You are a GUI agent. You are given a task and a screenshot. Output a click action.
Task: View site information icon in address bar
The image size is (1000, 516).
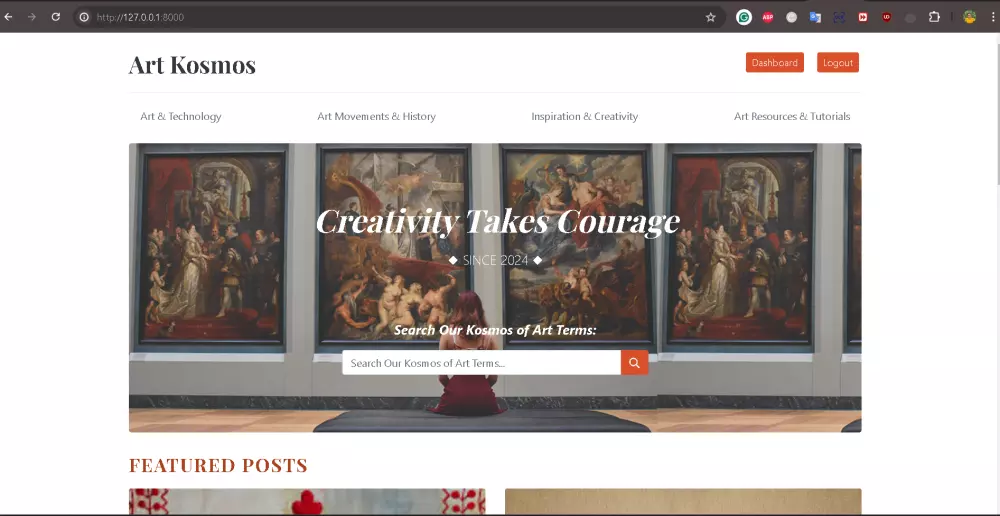(84, 17)
